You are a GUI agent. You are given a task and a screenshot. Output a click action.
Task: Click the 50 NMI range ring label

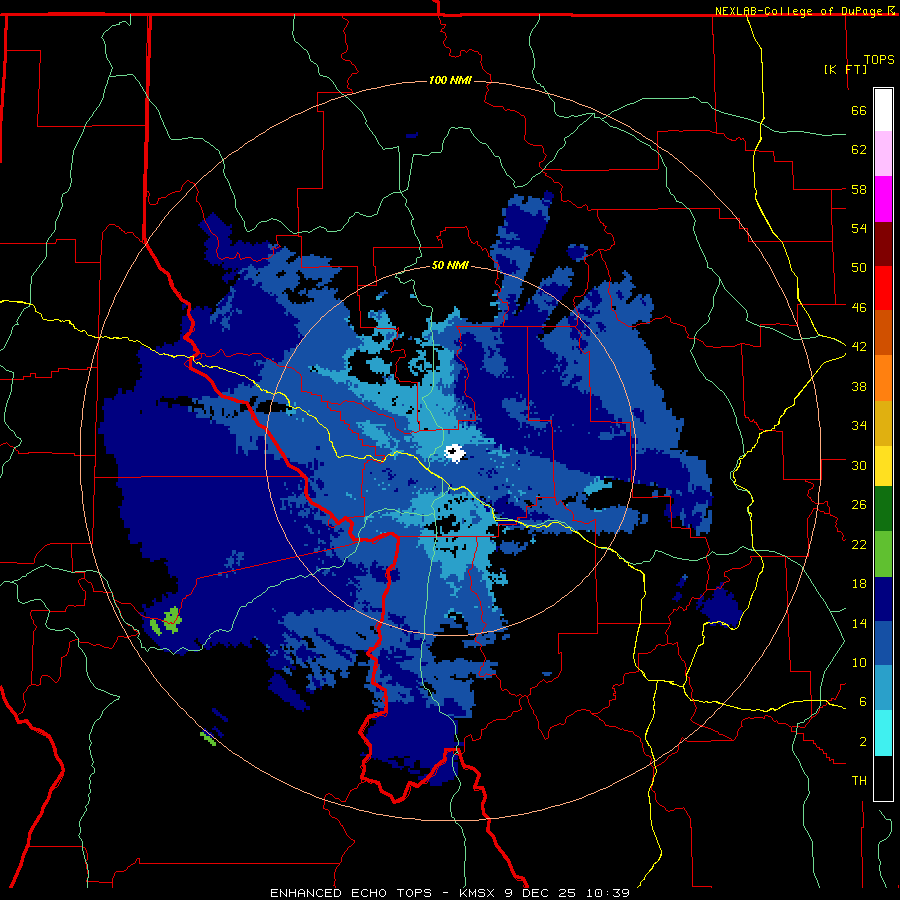pyautogui.click(x=450, y=265)
